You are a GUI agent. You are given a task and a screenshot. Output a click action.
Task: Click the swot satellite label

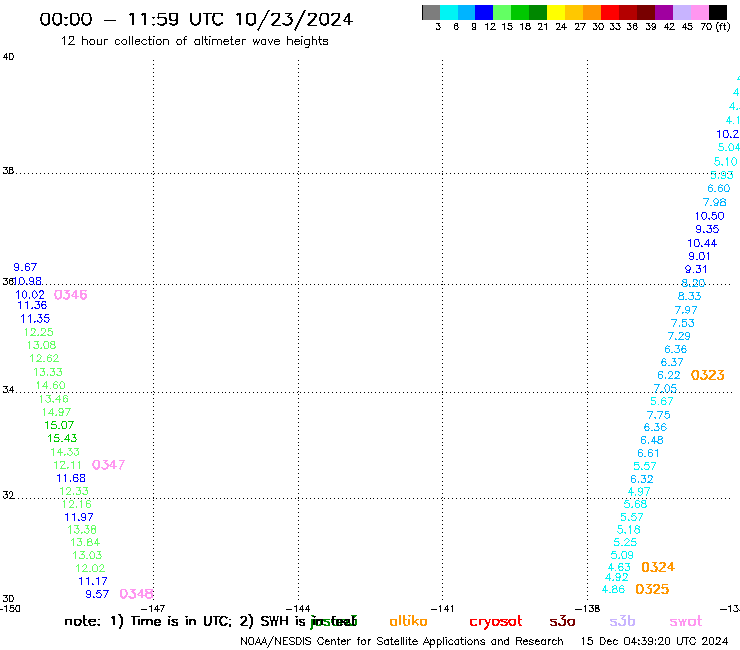(x=686, y=622)
